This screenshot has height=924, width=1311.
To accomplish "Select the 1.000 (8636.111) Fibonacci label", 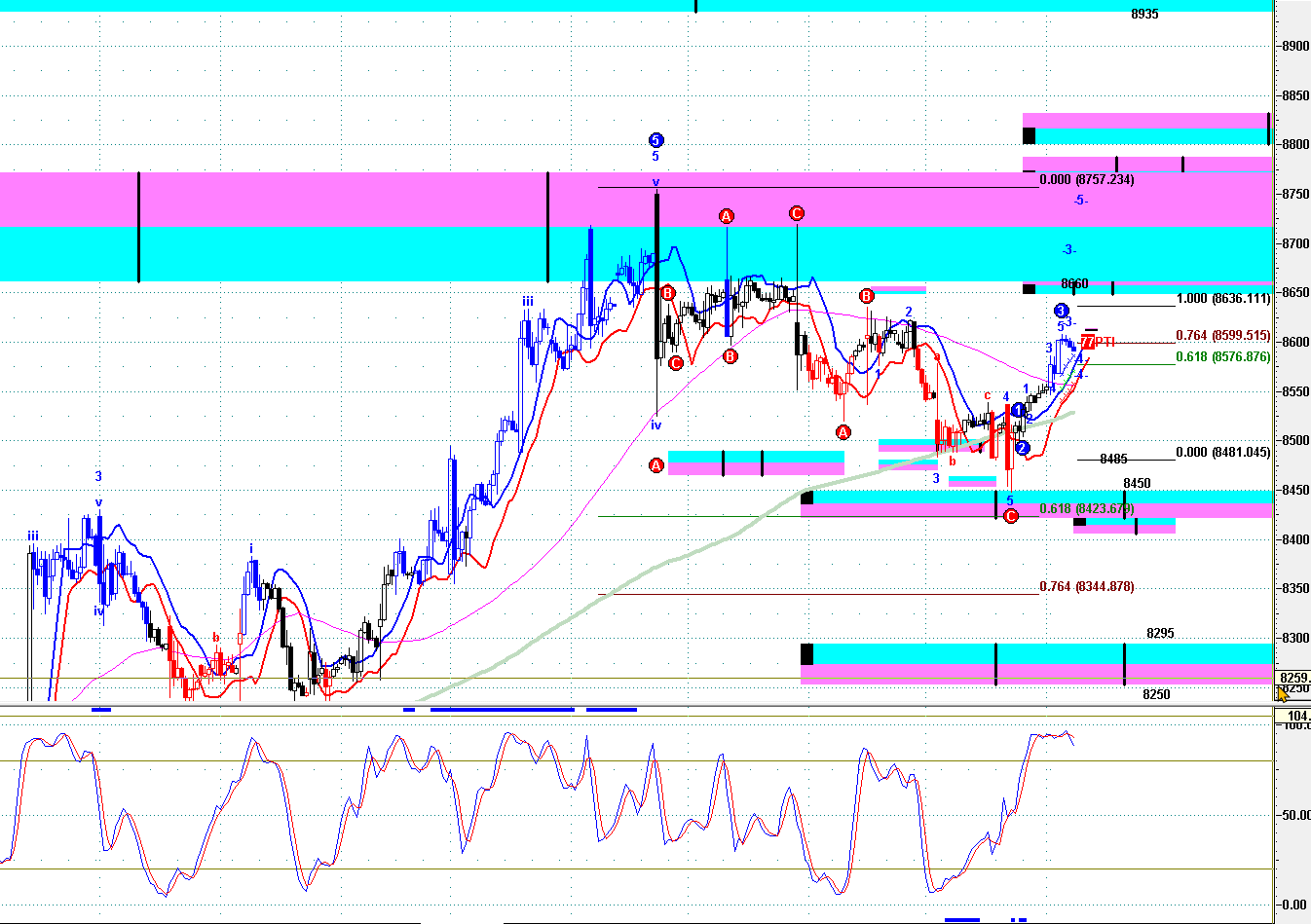I will pos(1223,299).
